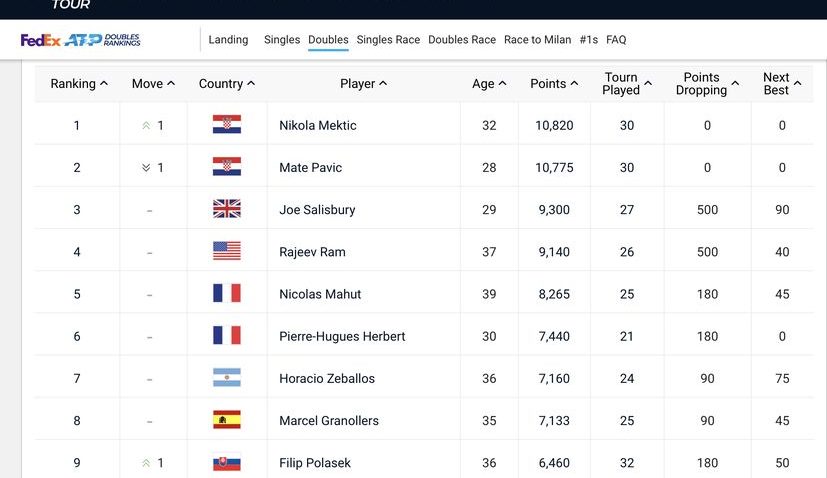
Task: Open the Race to Milan tab
Action: 537,40
